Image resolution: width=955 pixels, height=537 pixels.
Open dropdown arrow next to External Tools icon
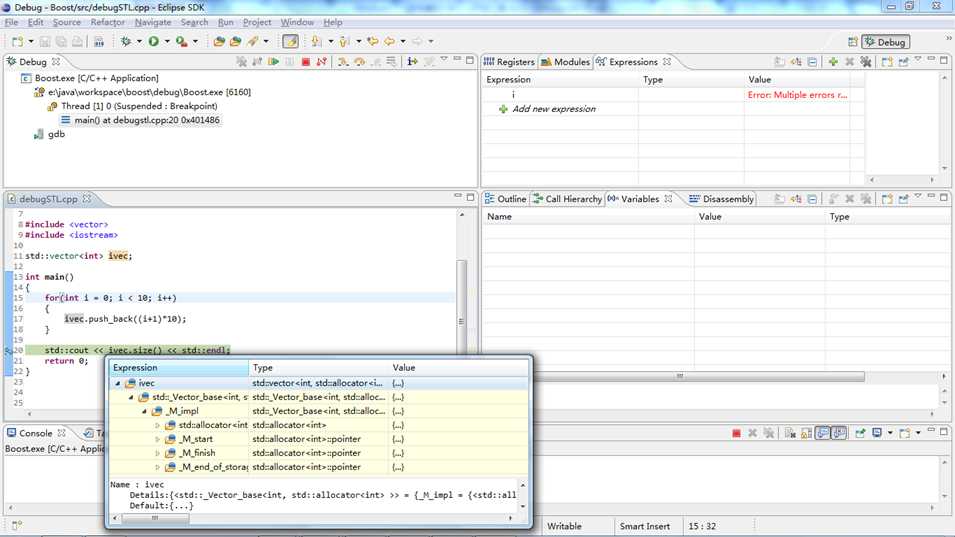195,41
